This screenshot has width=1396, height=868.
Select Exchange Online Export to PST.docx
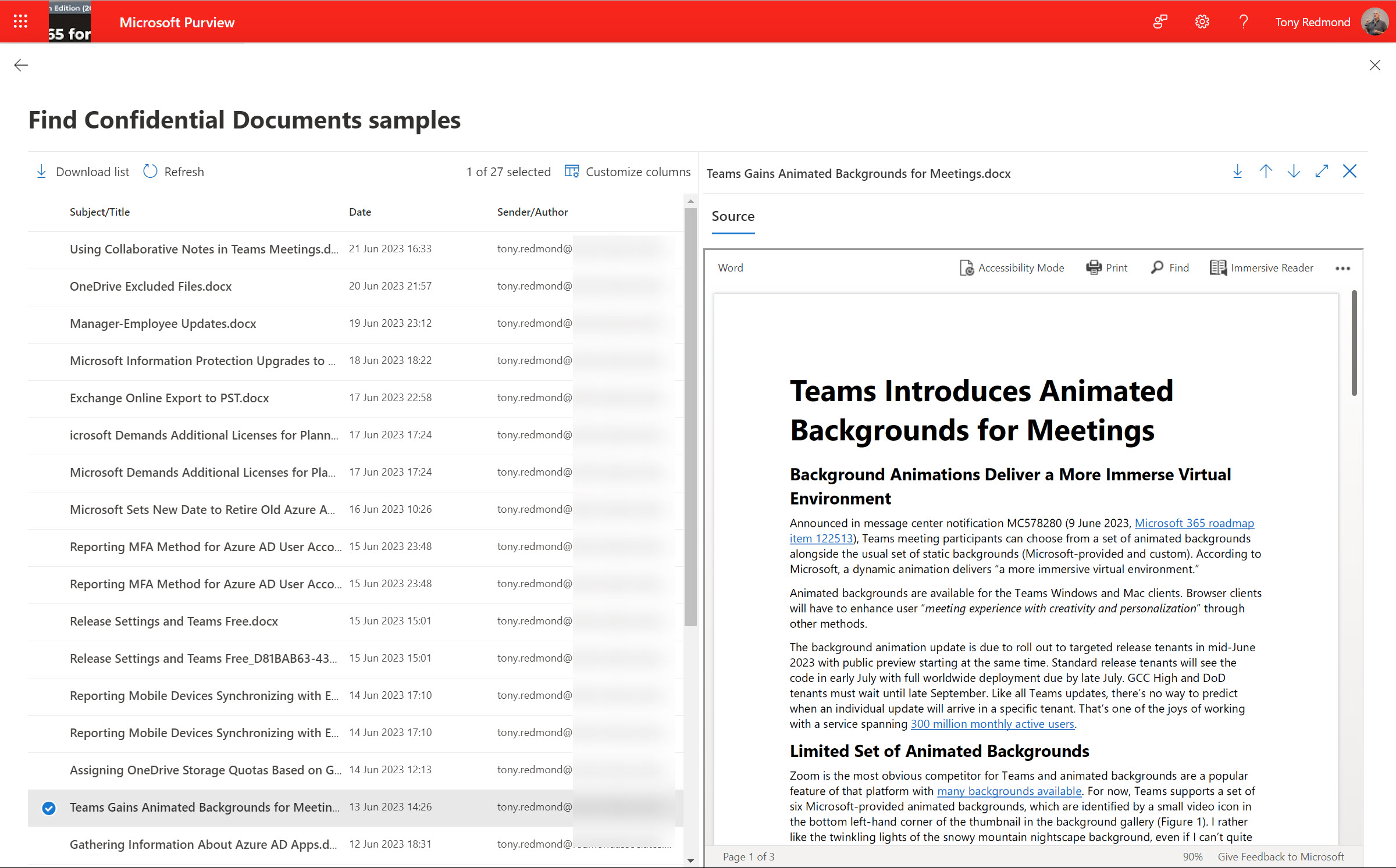pos(355,398)
